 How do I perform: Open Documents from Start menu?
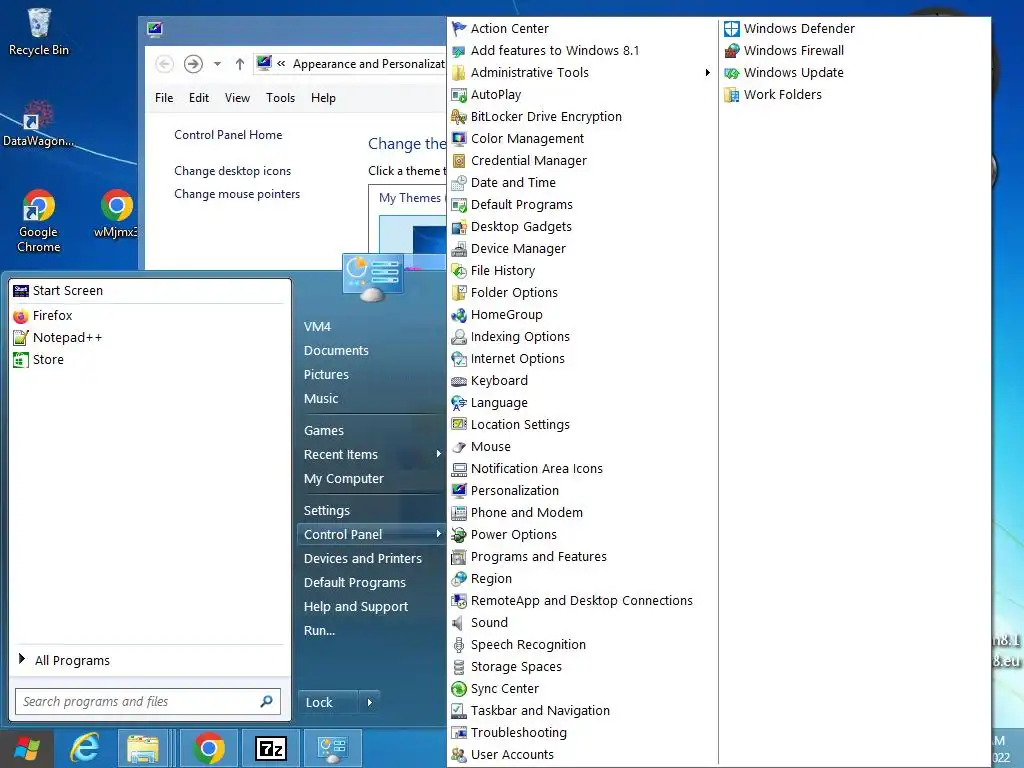(336, 351)
